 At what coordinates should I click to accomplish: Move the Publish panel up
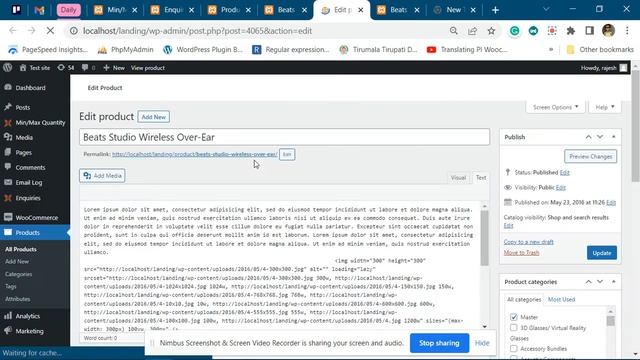point(588,137)
